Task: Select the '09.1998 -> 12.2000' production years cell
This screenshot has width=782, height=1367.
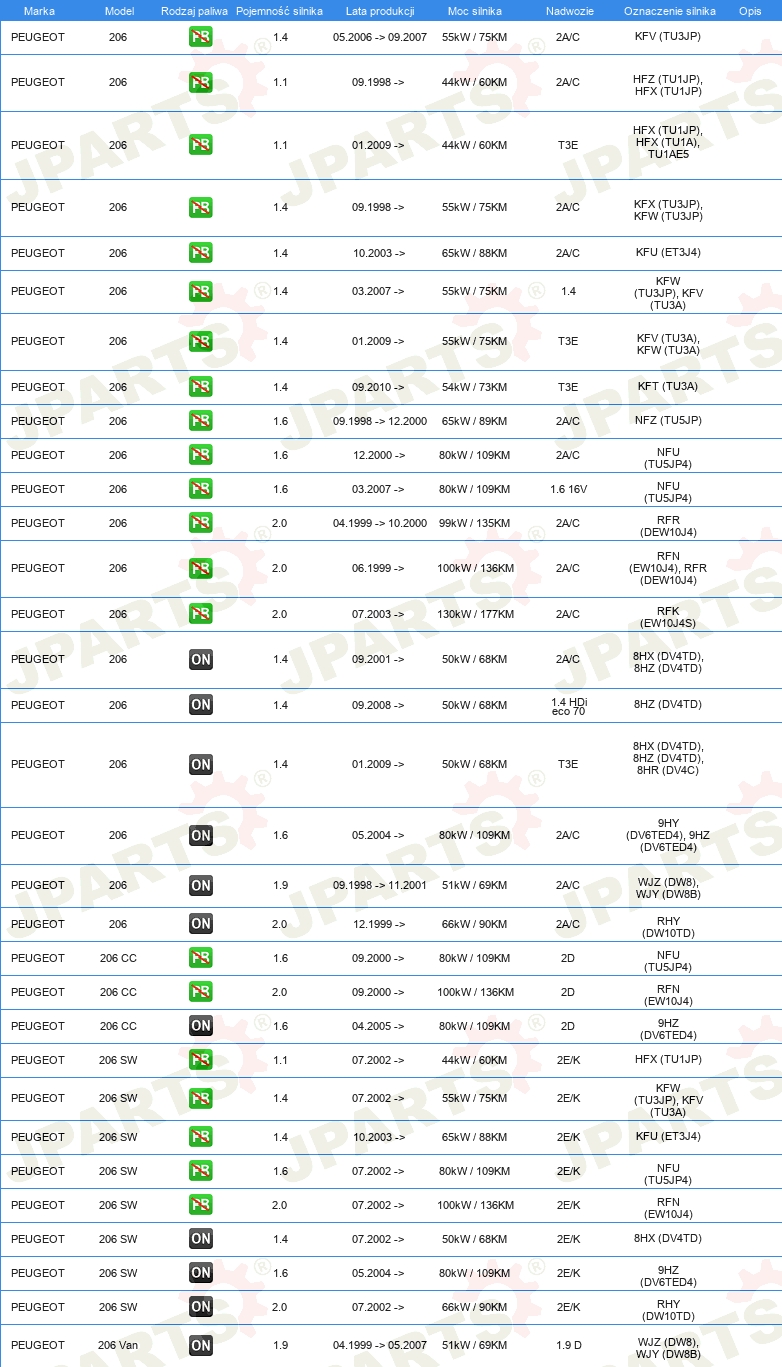Action: point(380,421)
